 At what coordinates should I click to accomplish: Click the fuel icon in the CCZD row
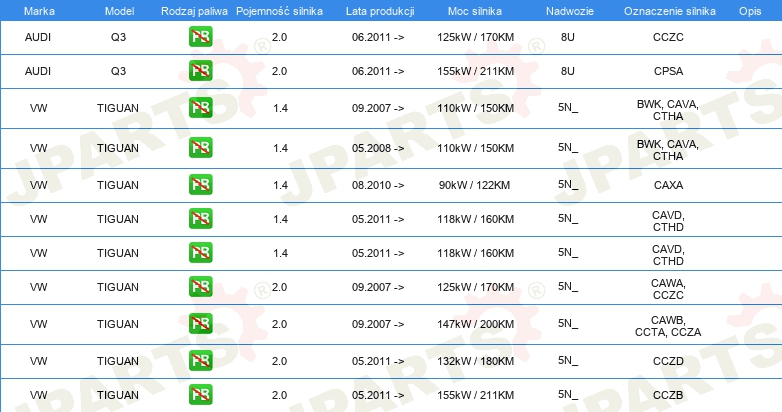[x=200, y=361]
